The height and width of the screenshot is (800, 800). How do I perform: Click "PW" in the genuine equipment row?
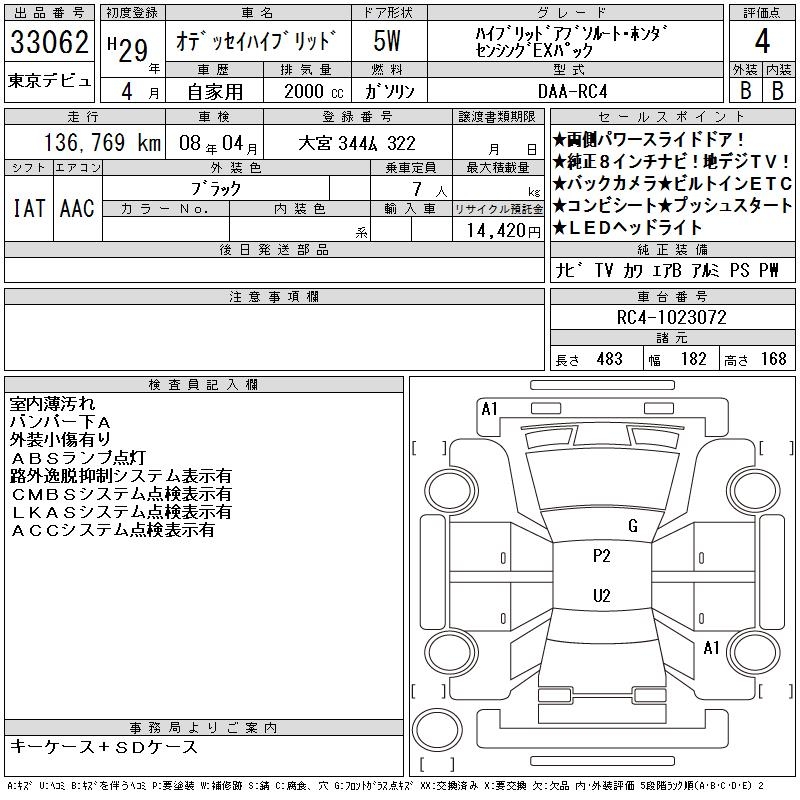769,270
